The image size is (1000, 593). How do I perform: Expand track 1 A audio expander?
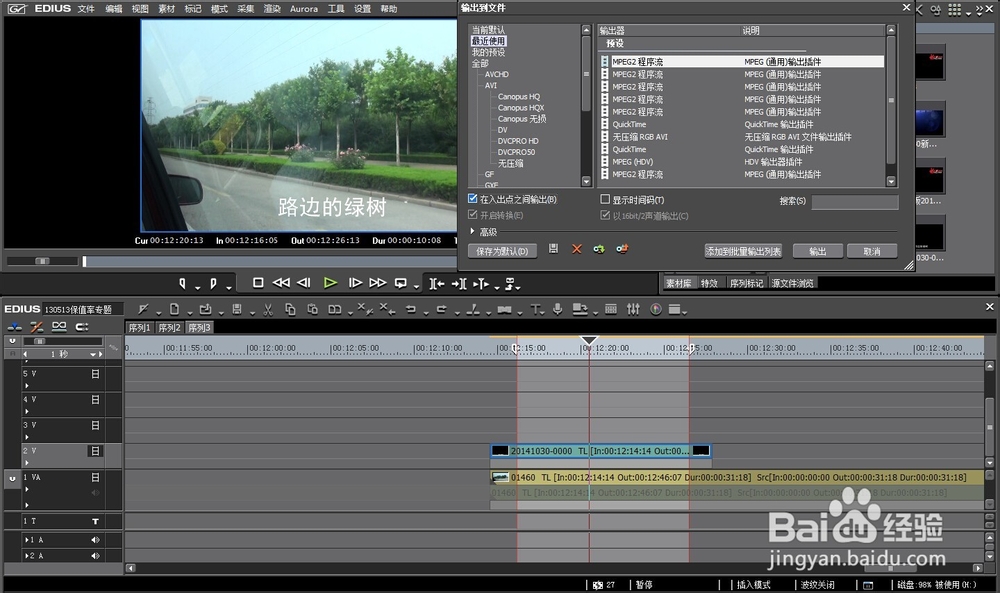26,540
